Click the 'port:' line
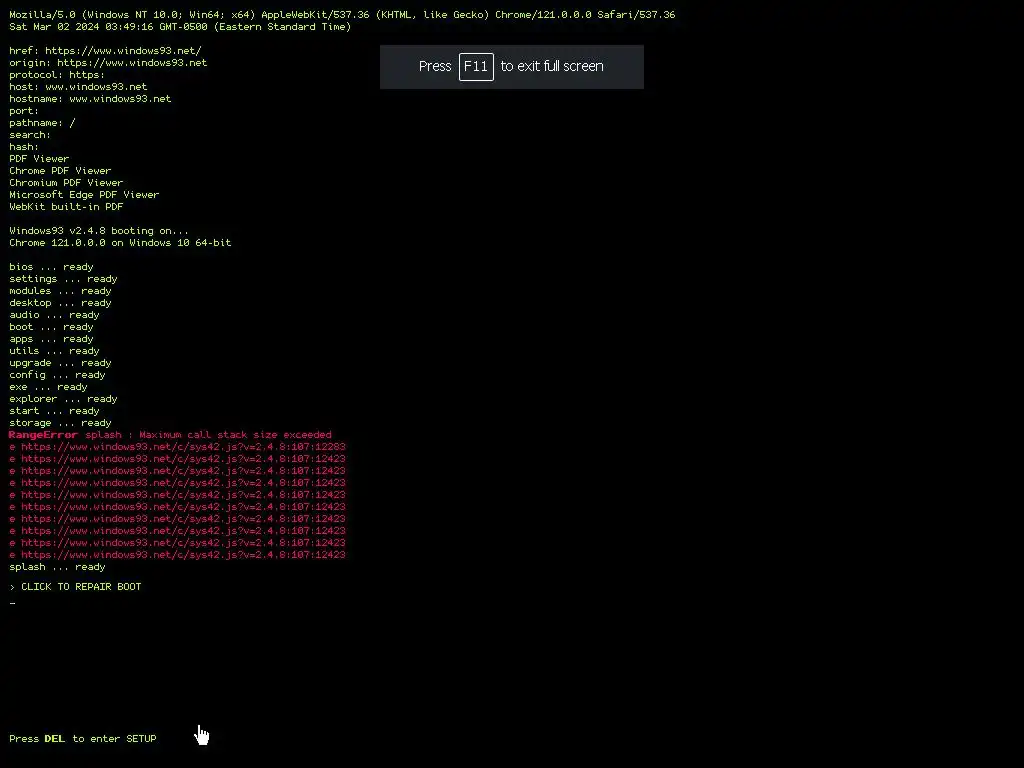This screenshot has height=768, width=1024. (x=24, y=111)
